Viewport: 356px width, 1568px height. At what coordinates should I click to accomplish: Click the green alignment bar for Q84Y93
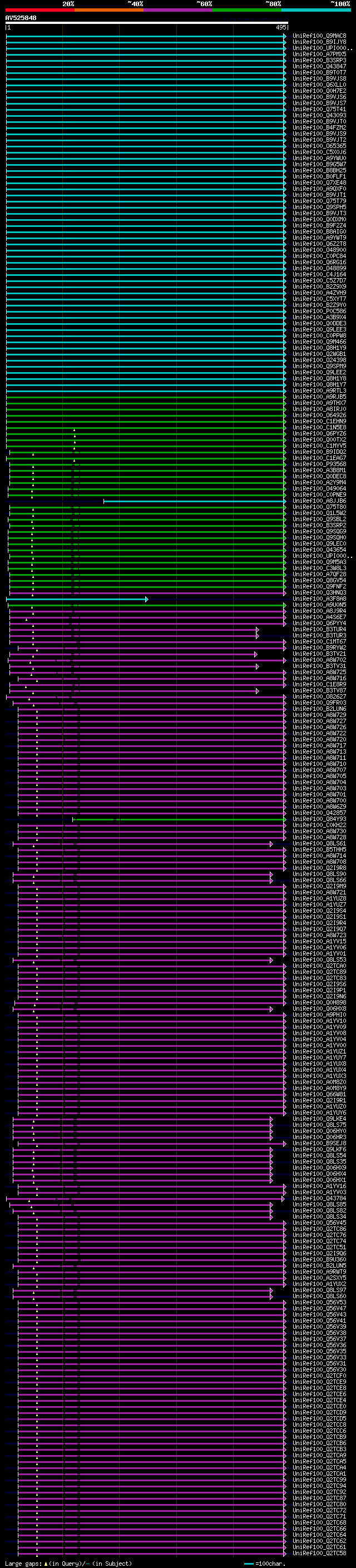point(179,819)
